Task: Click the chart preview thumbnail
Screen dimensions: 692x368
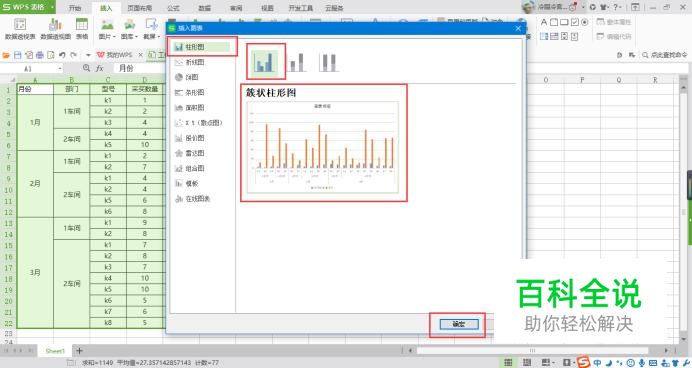Action: (323, 147)
